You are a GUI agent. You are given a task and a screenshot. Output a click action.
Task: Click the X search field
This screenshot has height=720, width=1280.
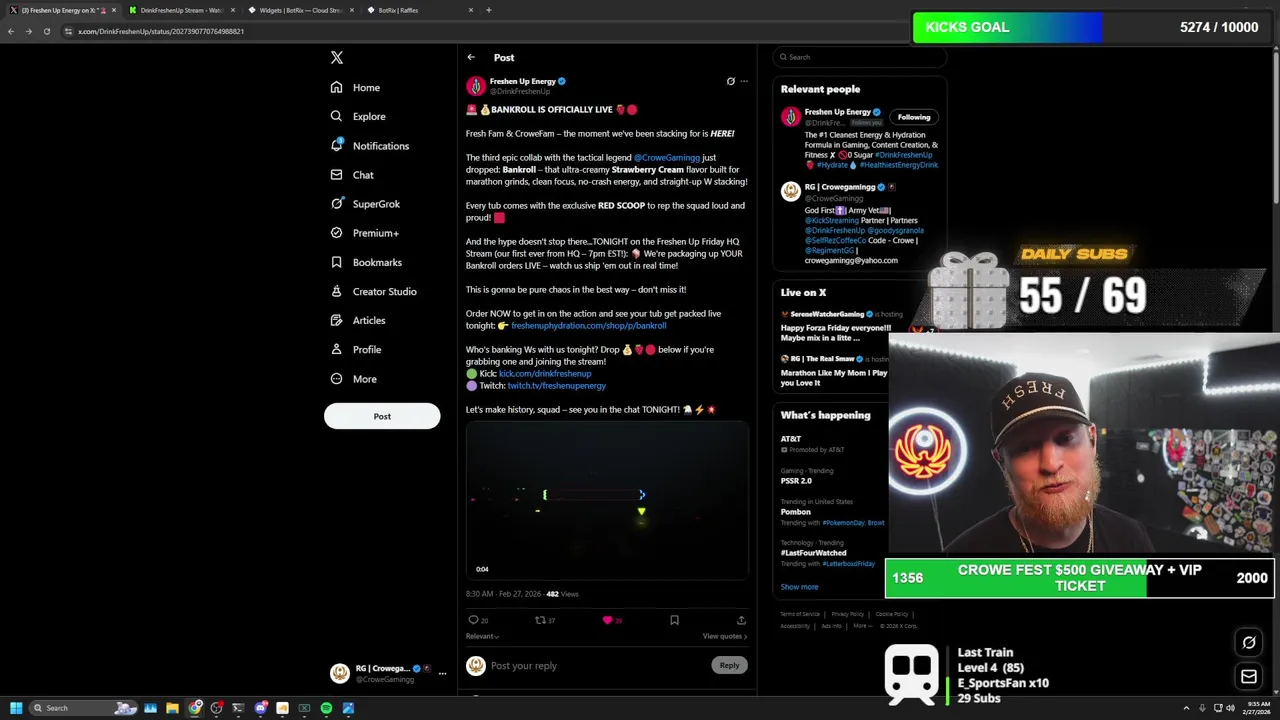click(x=860, y=57)
